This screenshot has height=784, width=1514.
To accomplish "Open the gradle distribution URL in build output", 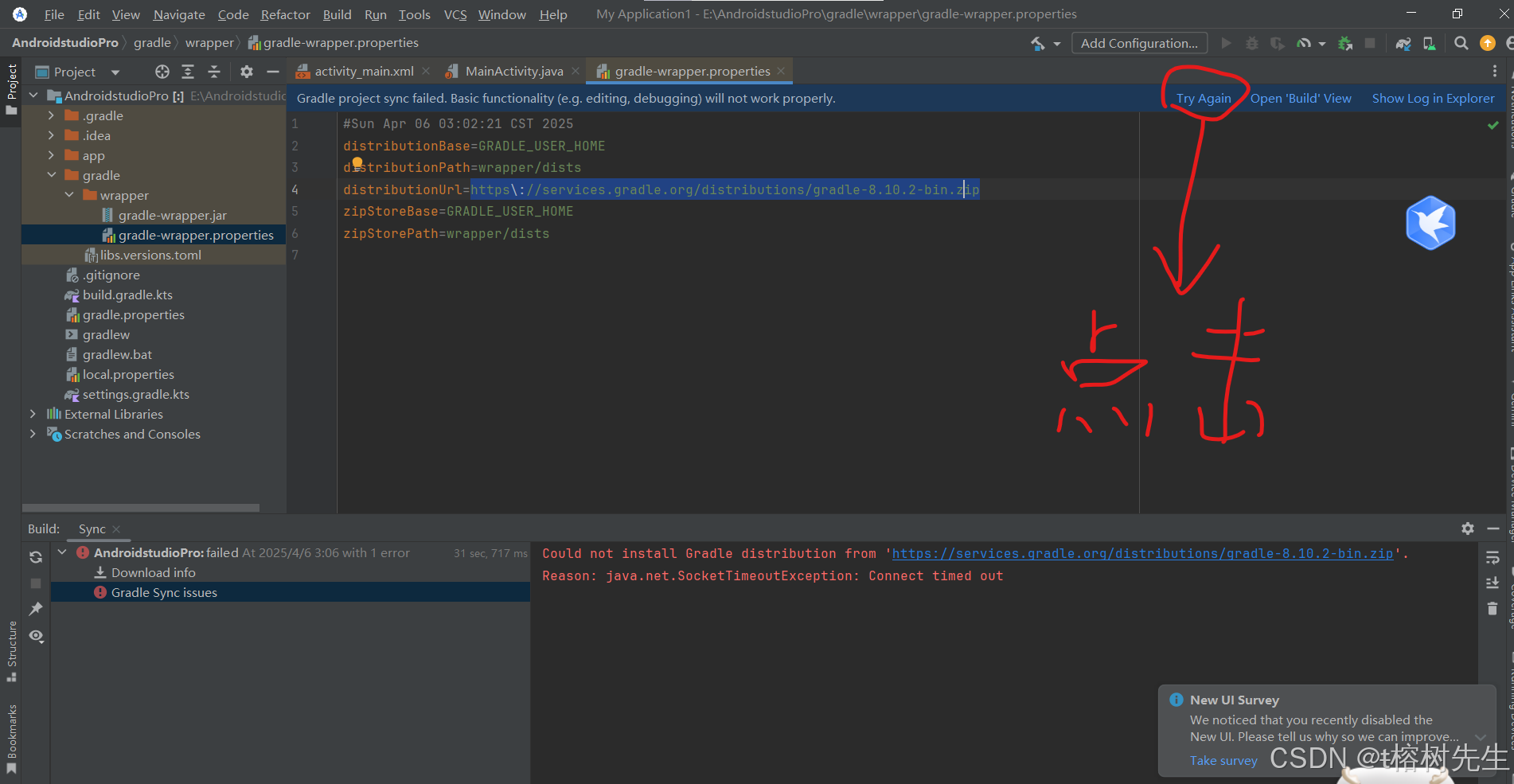I will click(1142, 554).
